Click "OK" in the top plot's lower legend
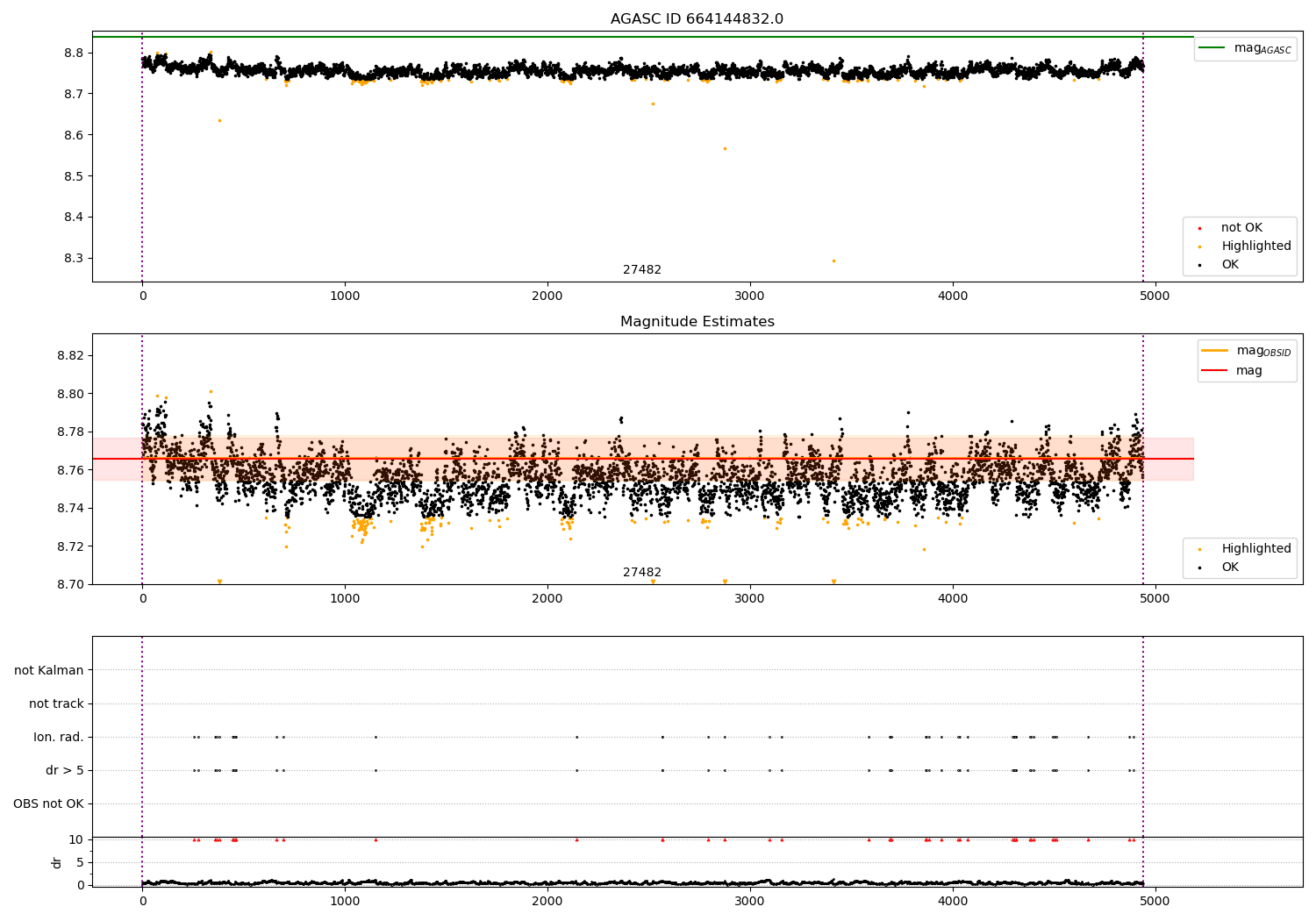 point(1230,265)
